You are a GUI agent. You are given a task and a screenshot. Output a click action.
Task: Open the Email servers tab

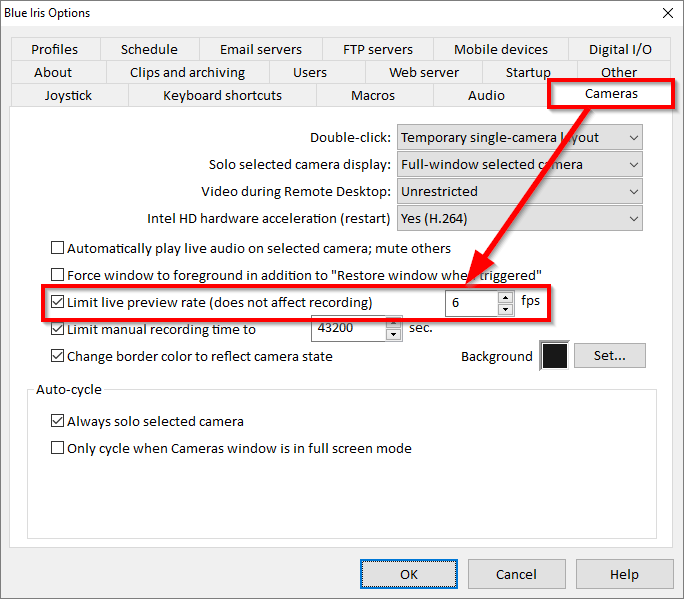(x=260, y=49)
